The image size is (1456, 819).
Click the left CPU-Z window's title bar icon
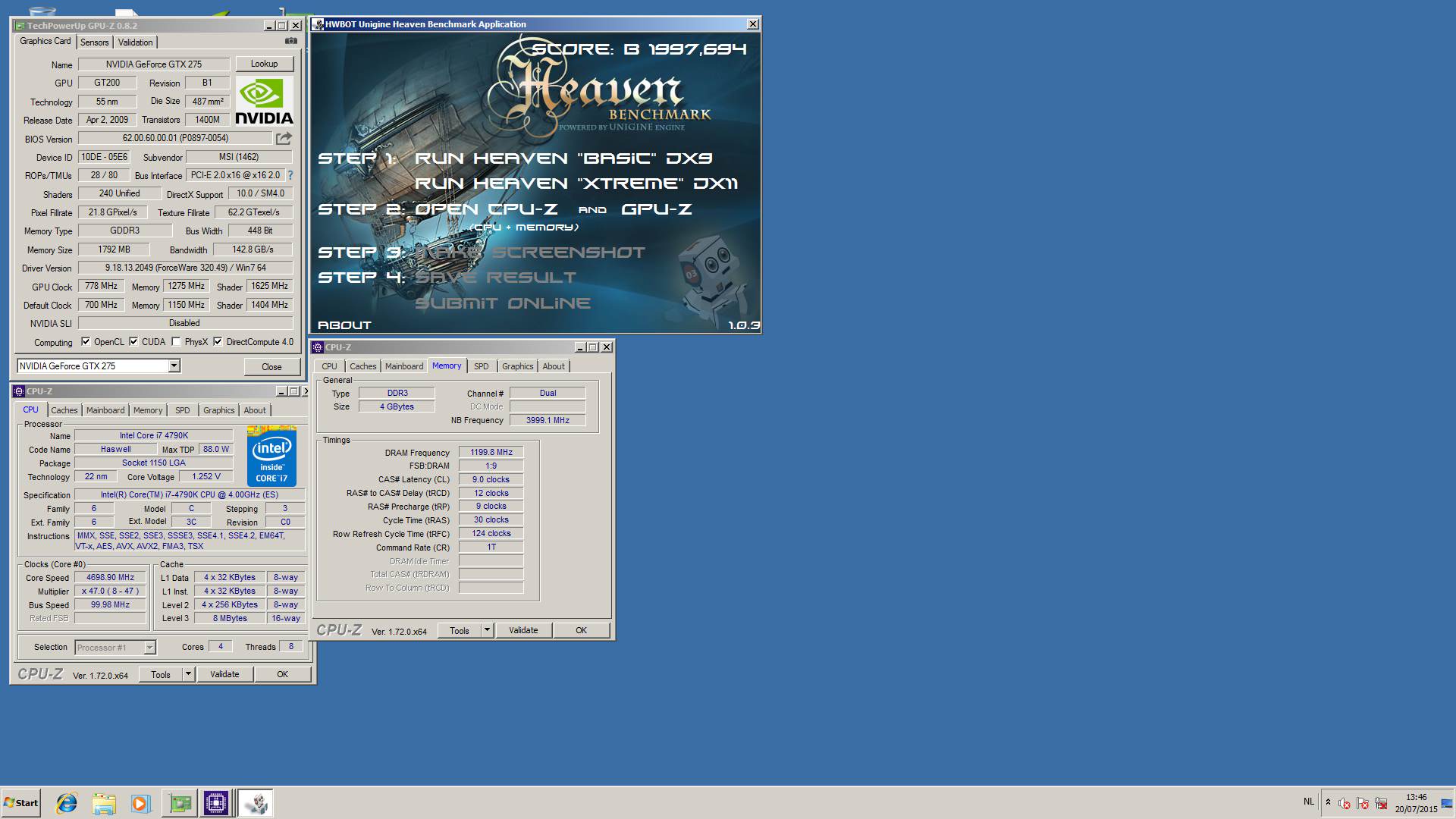pos(19,391)
